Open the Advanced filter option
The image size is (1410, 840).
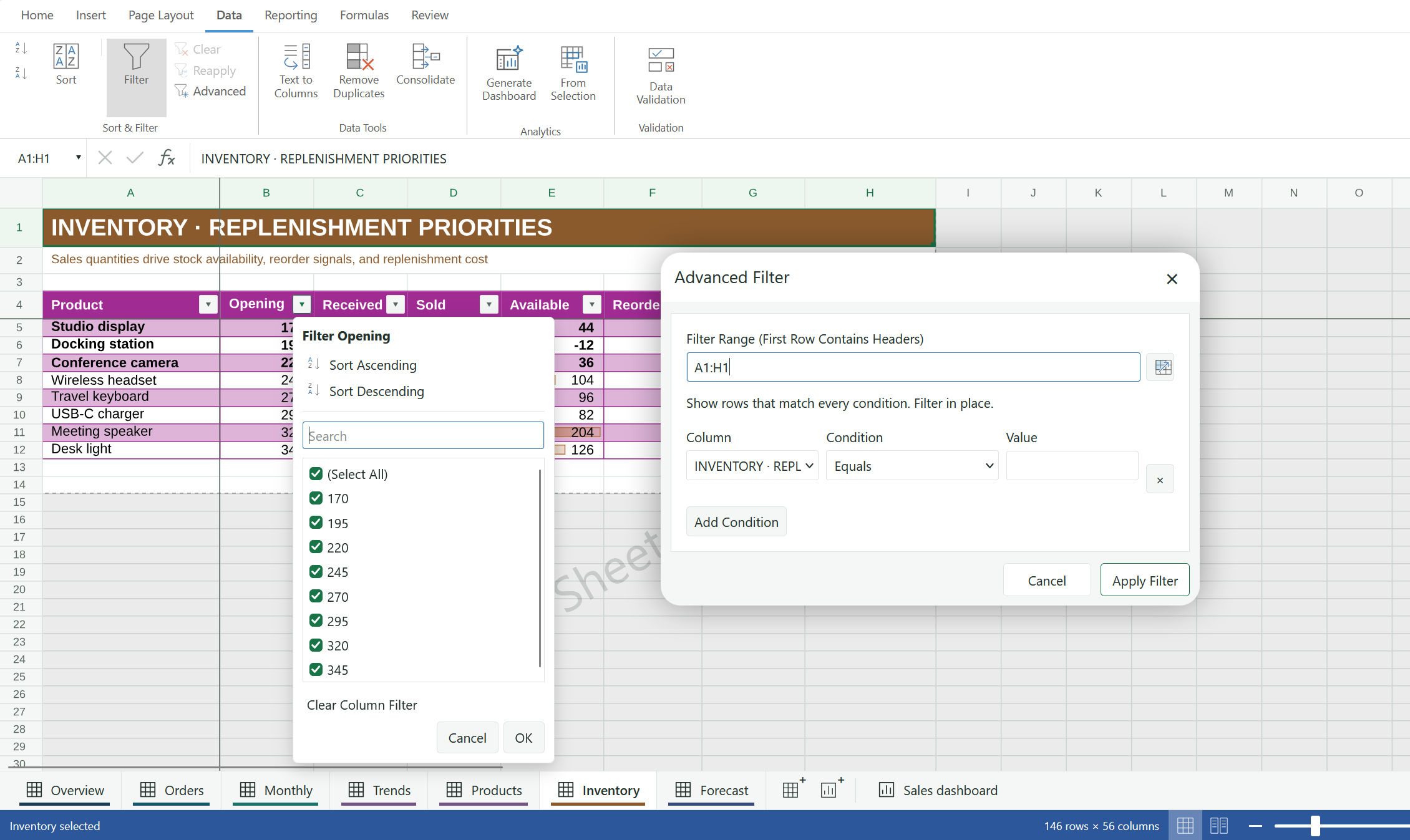[x=210, y=91]
